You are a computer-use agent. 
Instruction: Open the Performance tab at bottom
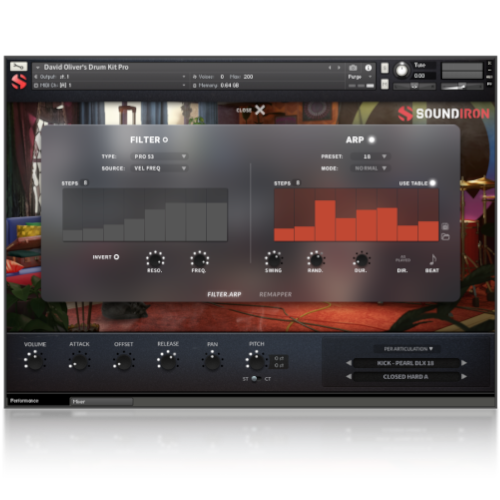[38, 401]
